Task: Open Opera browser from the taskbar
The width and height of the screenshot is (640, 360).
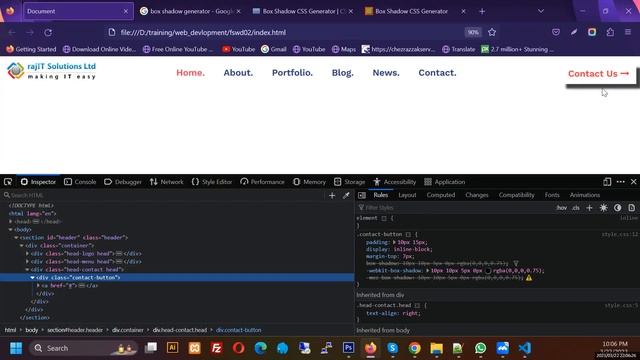Action: [238, 348]
